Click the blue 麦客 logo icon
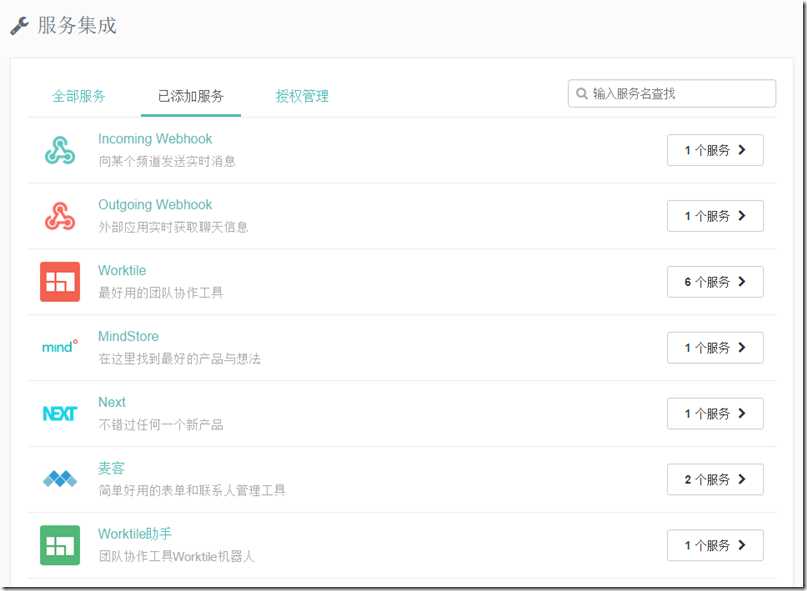This screenshot has height=591, width=807. [x=60, y=479]
